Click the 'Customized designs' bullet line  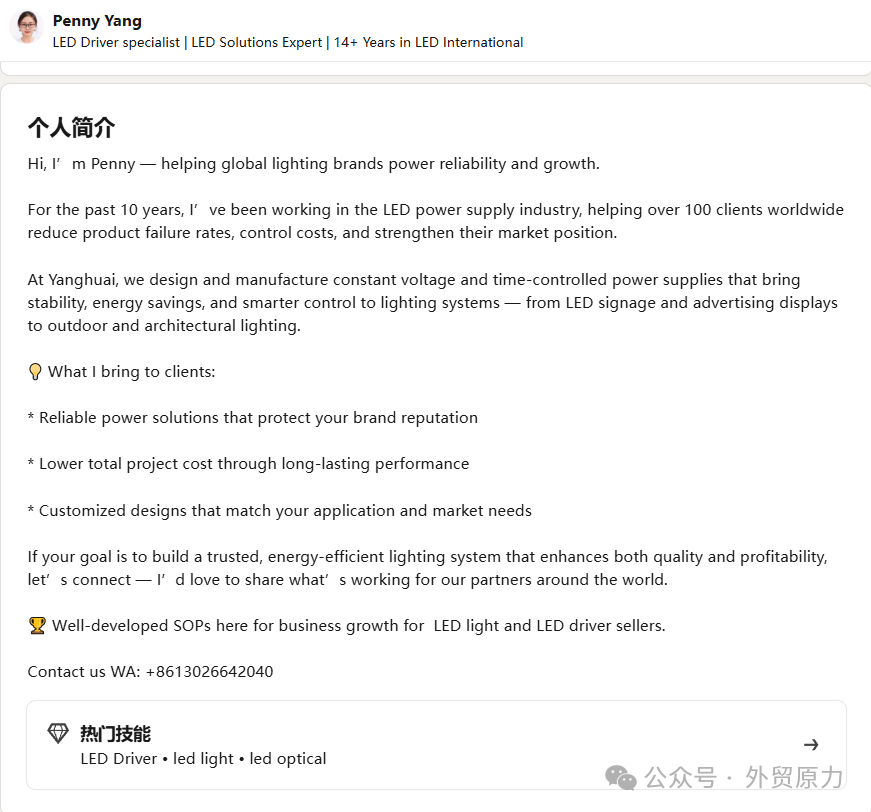click(280, 511)
